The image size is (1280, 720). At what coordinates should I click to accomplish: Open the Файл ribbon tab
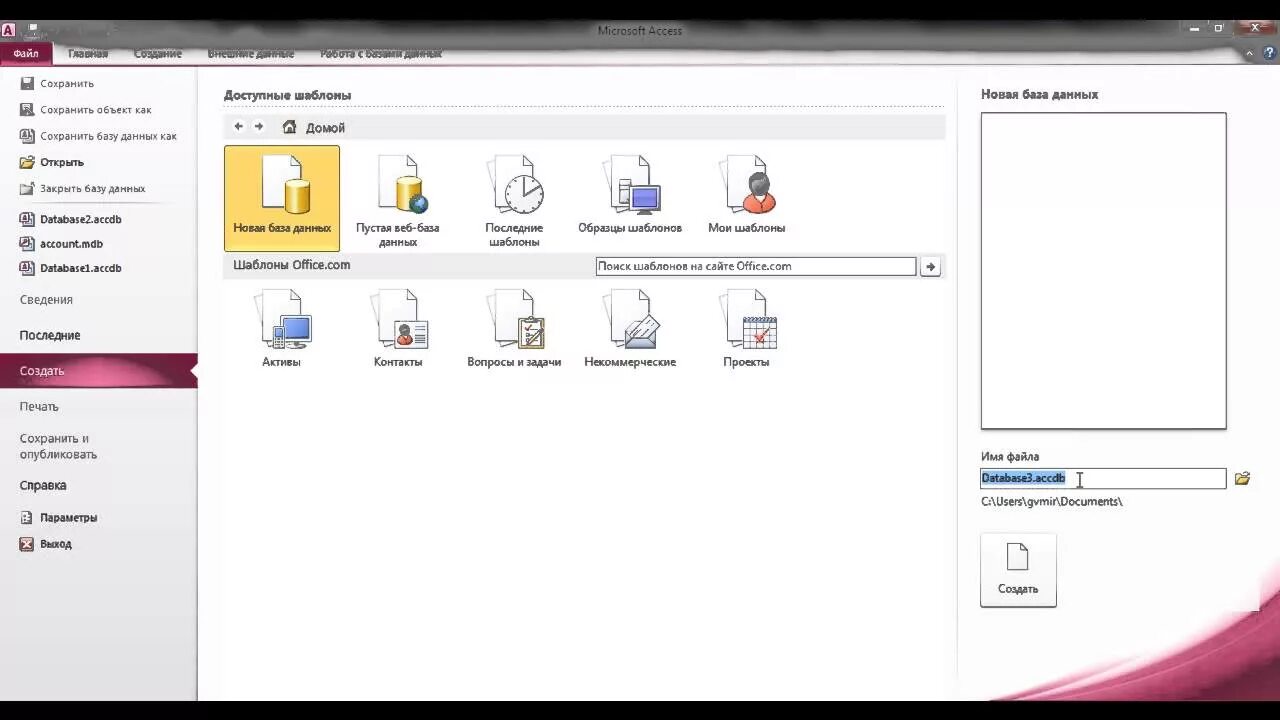click(26, 54)
